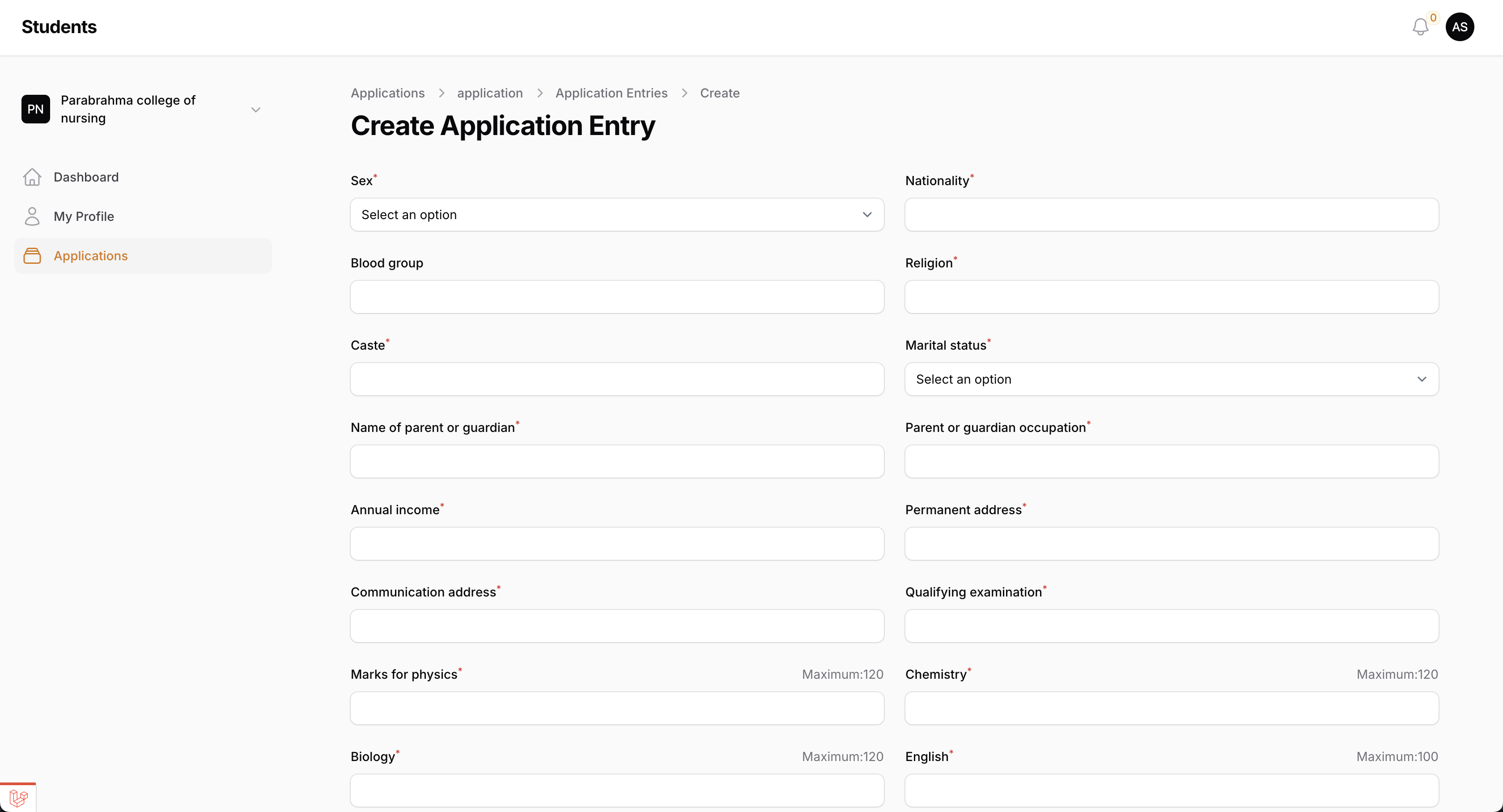Open the Laravel debug bar icon

(x=18, y=797)
